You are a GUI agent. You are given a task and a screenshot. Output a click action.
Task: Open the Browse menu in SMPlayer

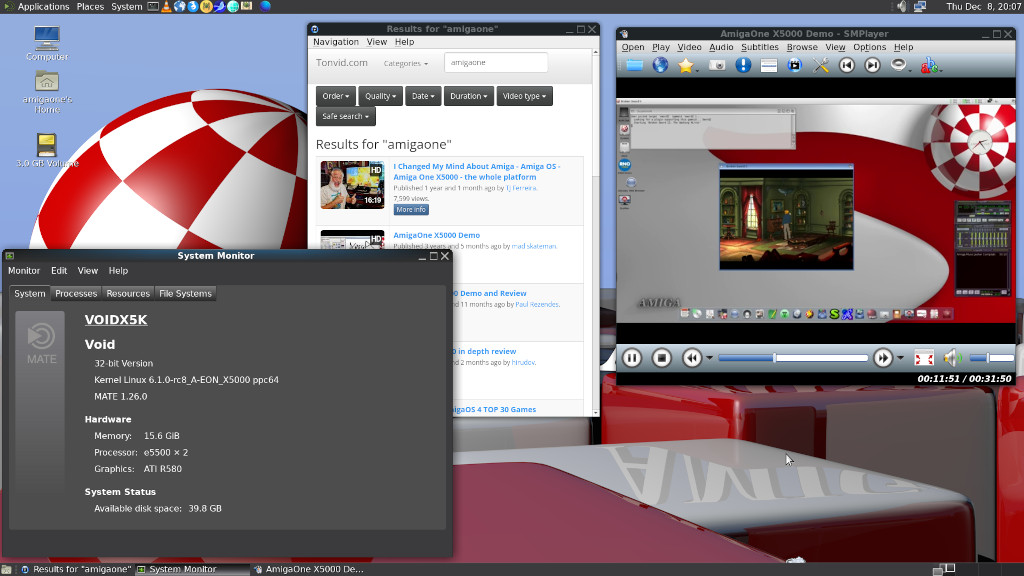click(x=802, y=47)
